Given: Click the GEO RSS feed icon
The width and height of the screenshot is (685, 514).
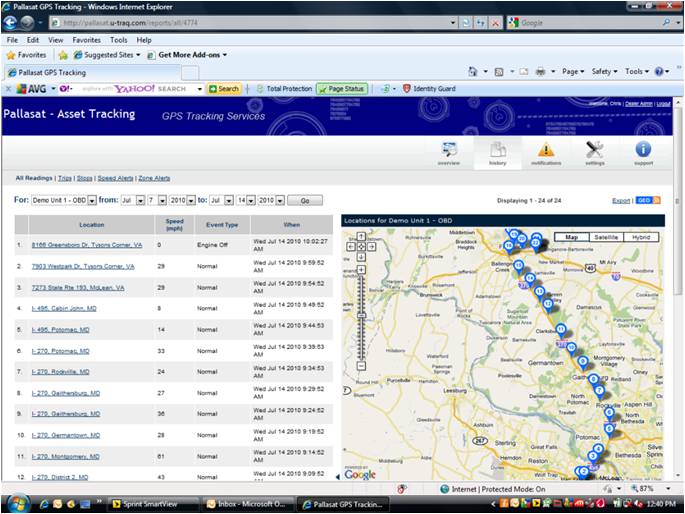Looking at the screenshot, I should click(648, 200).
